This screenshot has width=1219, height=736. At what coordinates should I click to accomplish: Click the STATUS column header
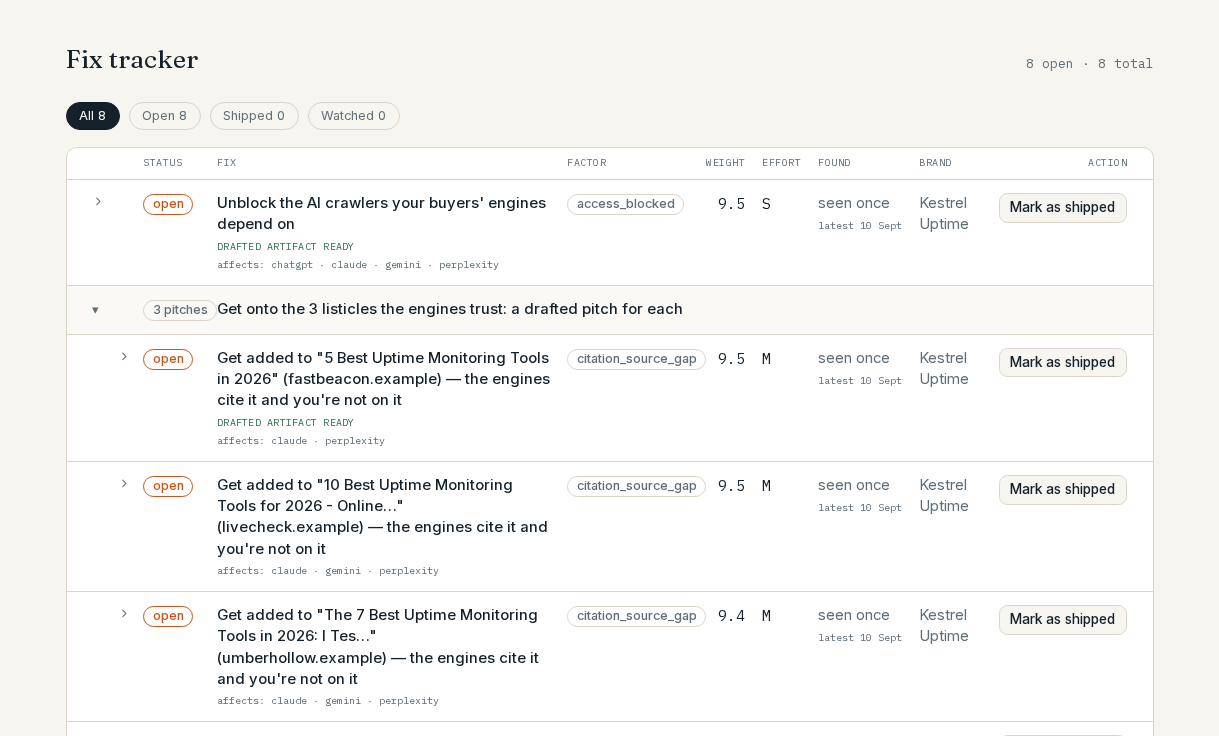tap(163, 163)
